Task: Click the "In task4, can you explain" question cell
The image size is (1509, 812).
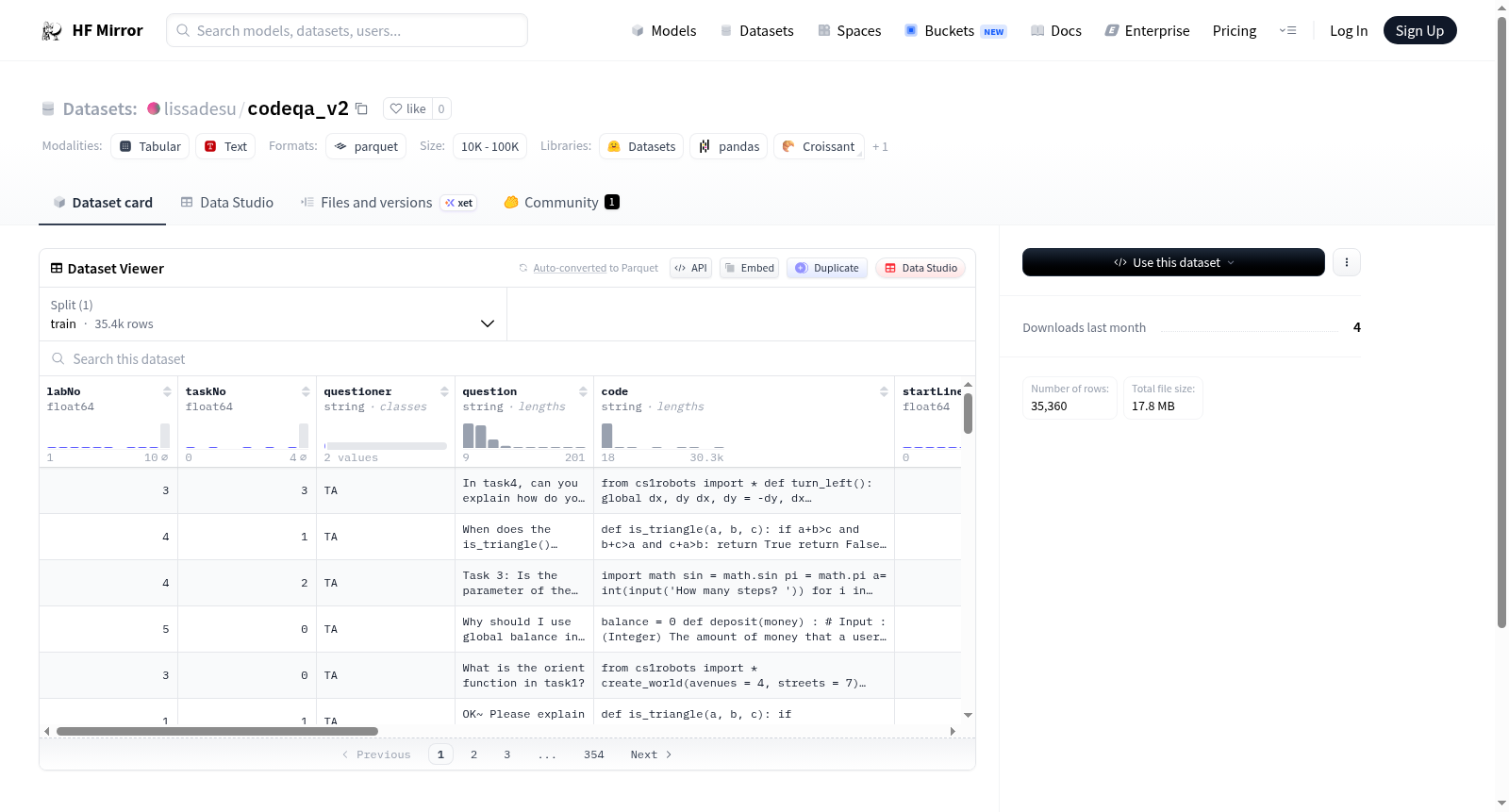Action: coord(524,490)
